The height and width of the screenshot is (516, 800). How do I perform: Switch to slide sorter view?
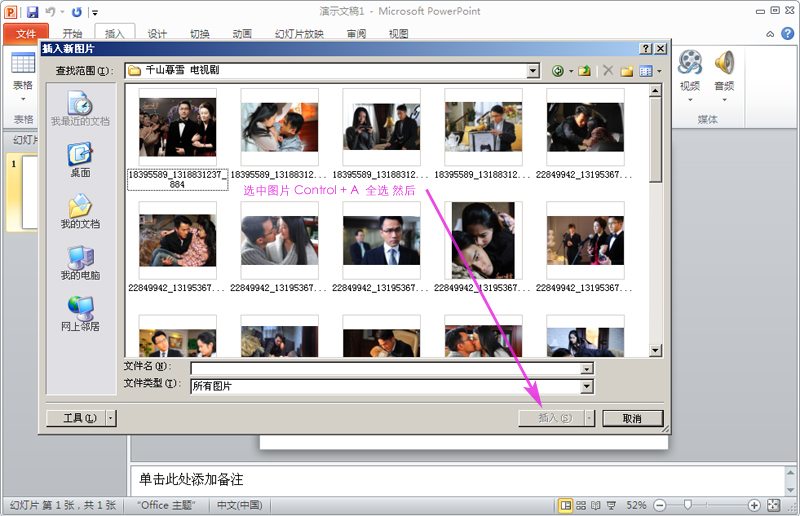click(582, 505)
